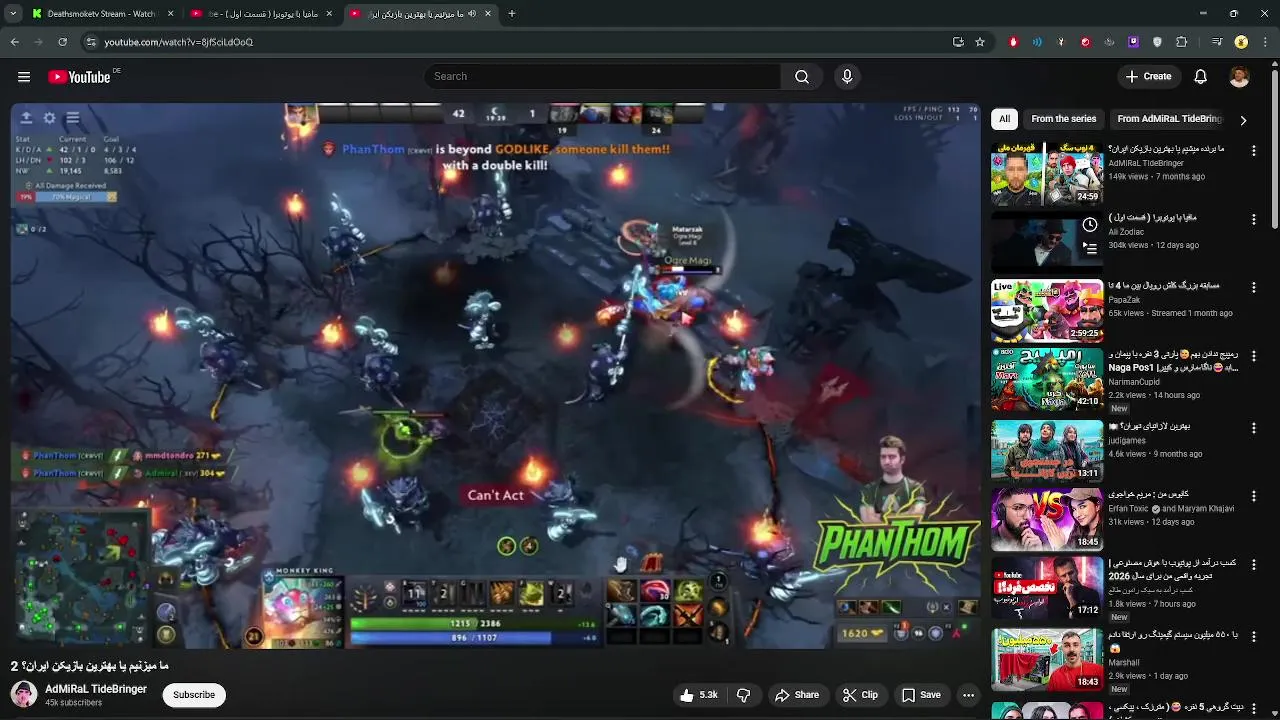The image size is (1280, 720).
Task: Open the 13:11 judigames video thumbnail
Action: click(x=1047, y=451)
